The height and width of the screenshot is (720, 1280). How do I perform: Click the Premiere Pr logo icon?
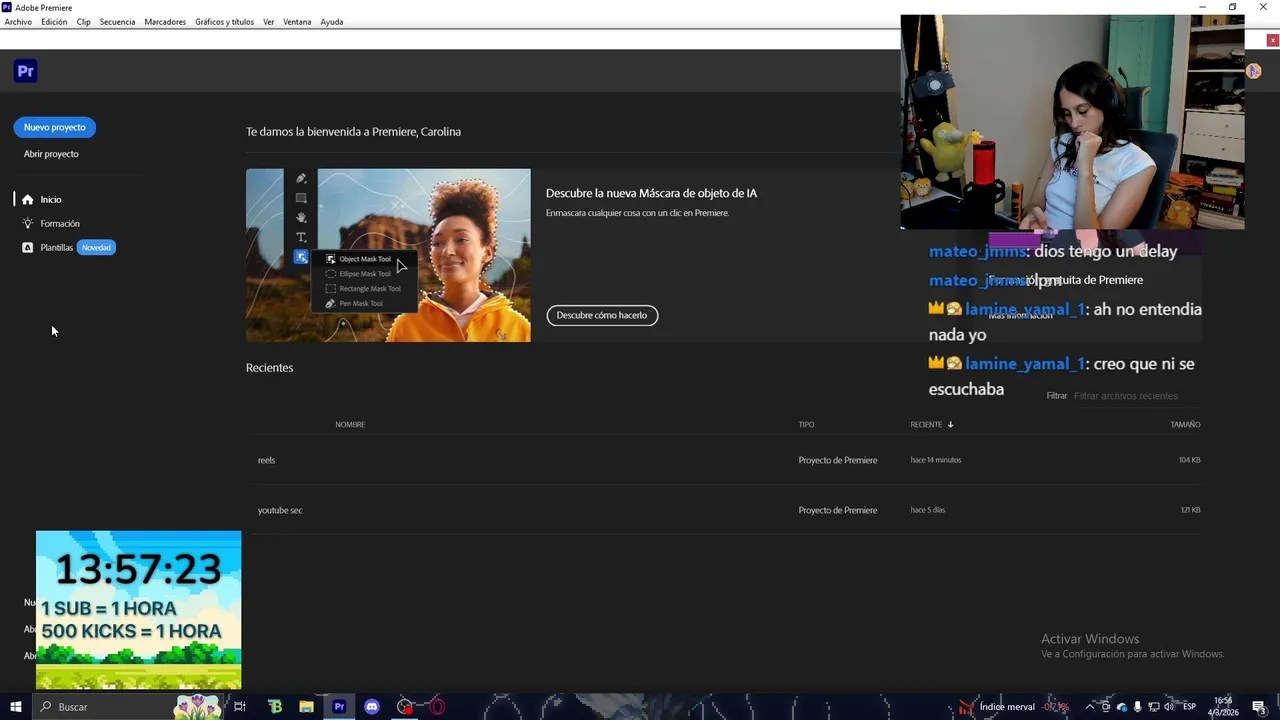click(26, 71)
